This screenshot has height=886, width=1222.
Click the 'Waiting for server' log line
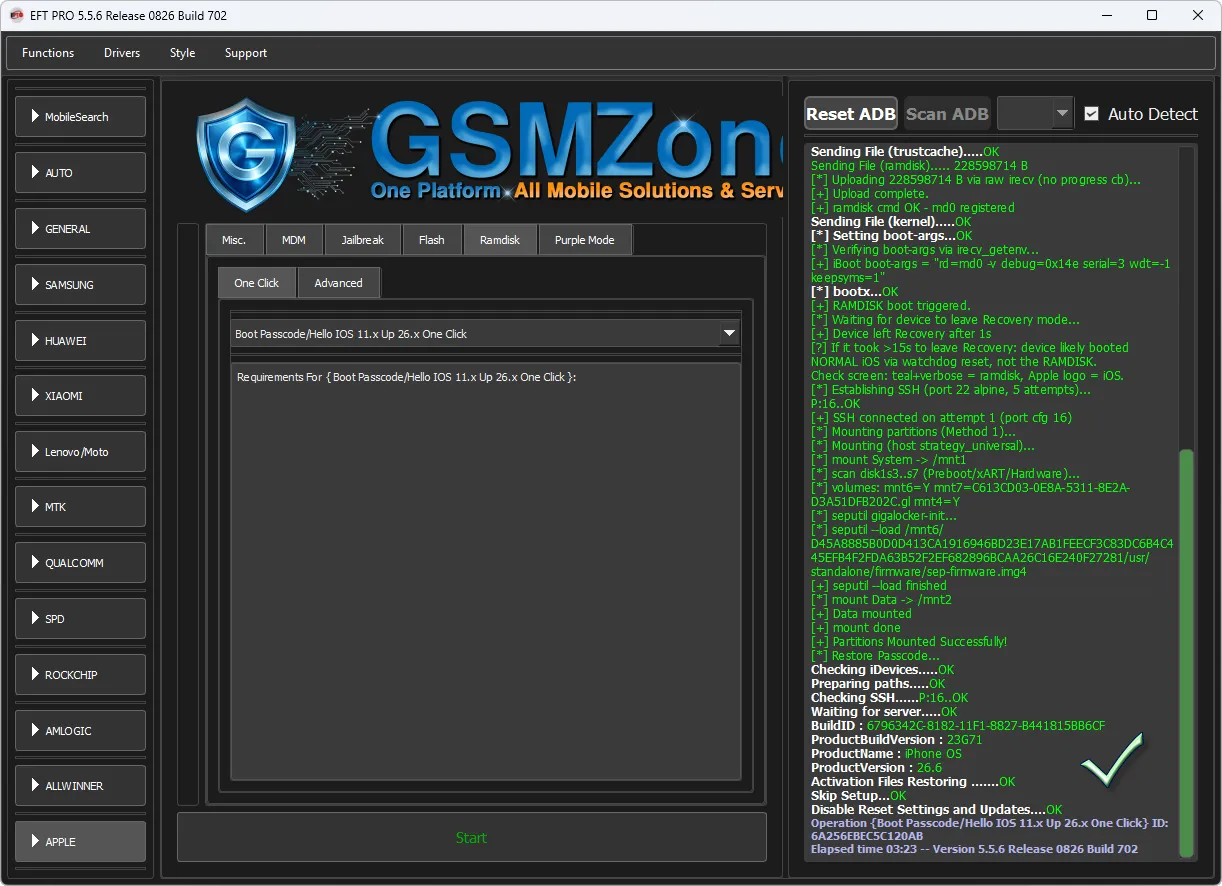pos(884,712)
